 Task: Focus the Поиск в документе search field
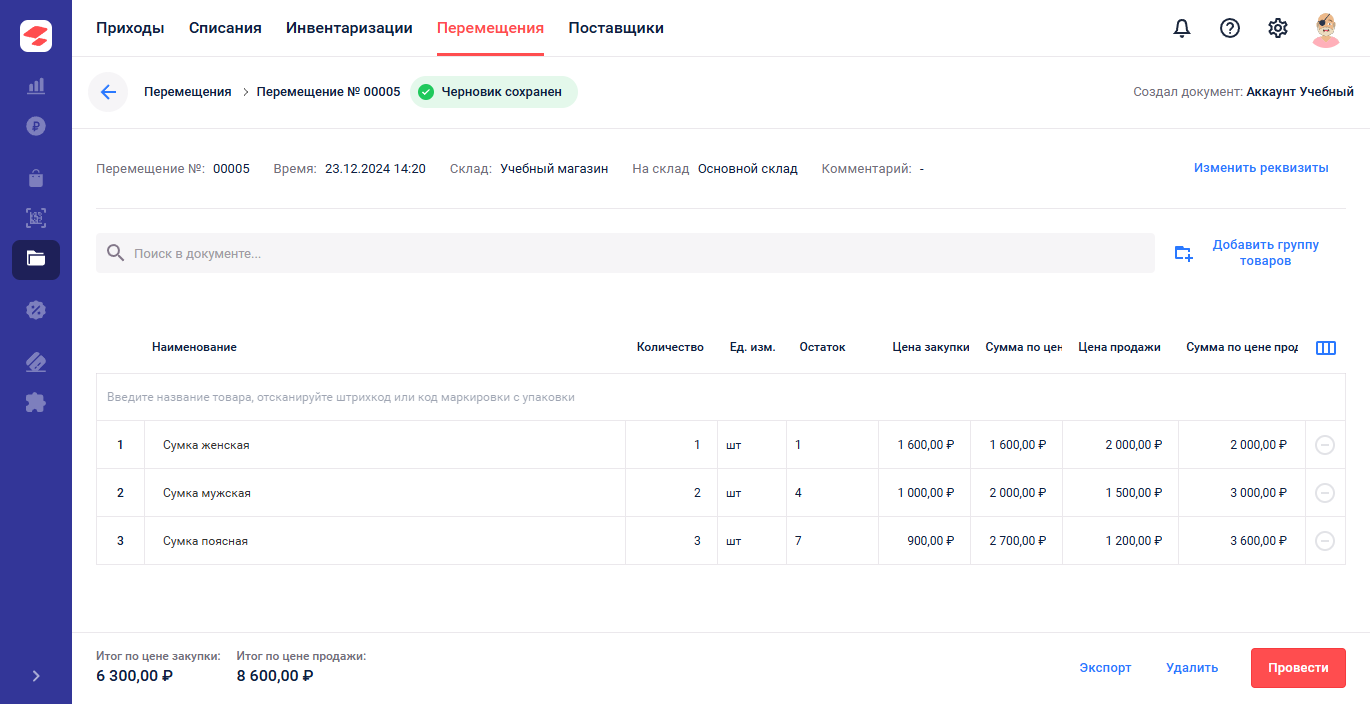click(x=625, y=253)
